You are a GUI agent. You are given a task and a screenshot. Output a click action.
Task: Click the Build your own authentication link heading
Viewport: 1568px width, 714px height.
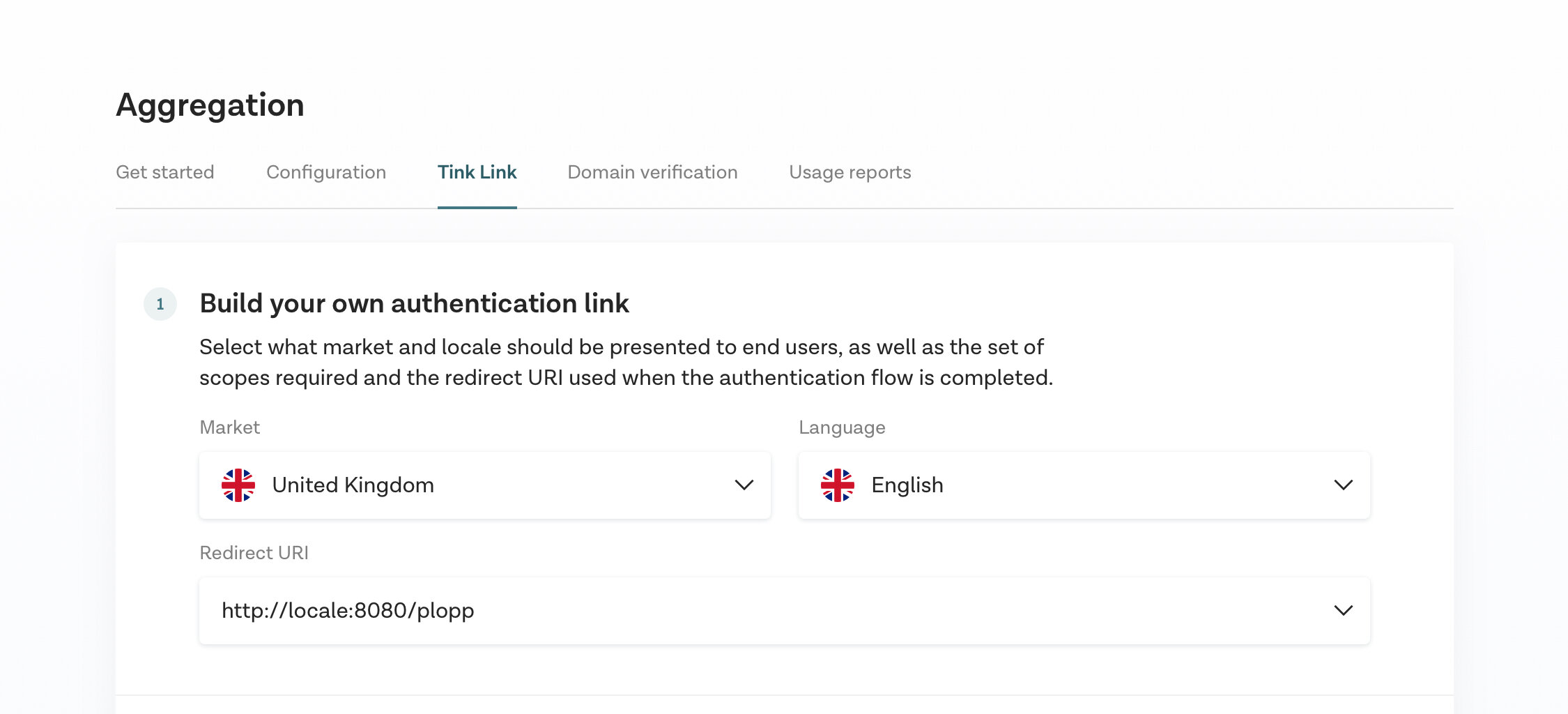(x=414, y=304)
